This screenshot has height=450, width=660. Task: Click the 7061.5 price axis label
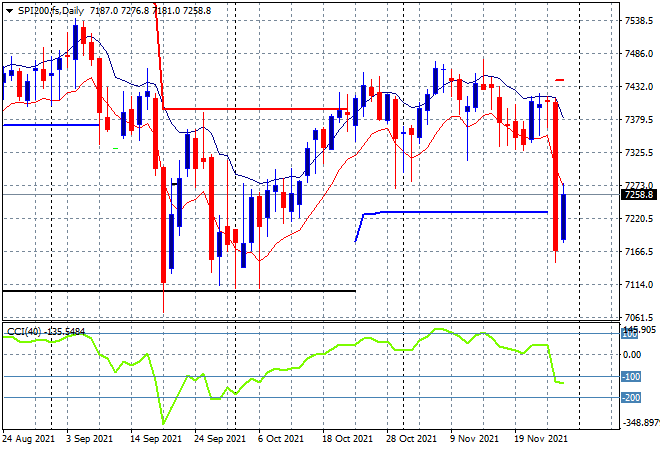click(x=639, y=317)
